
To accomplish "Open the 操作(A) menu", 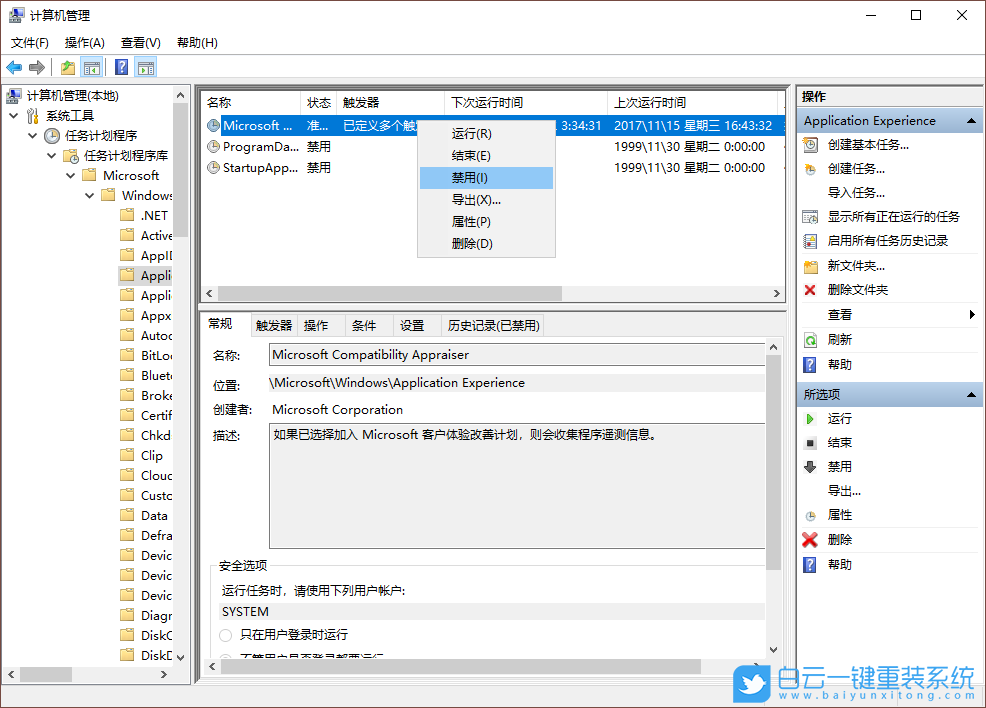I will (x=84, y=42).
